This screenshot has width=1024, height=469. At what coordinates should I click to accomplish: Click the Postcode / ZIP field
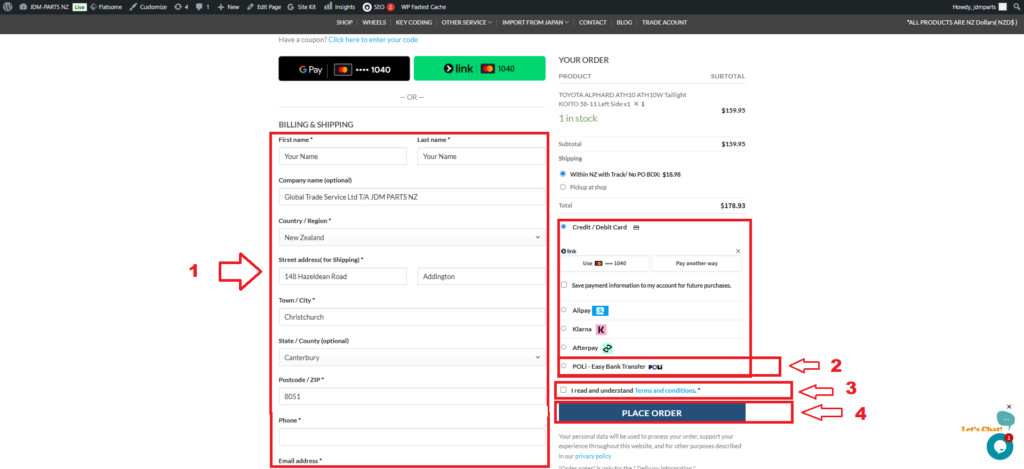click(x=412, y=396)
